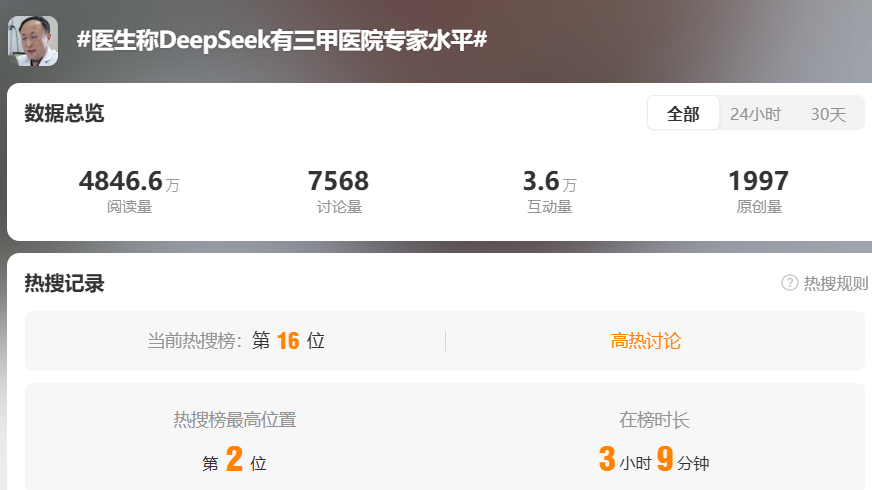Click the doctor avatar thumbnail
The width and height of the screenshot is (872, 490).
tap(33, 41)
